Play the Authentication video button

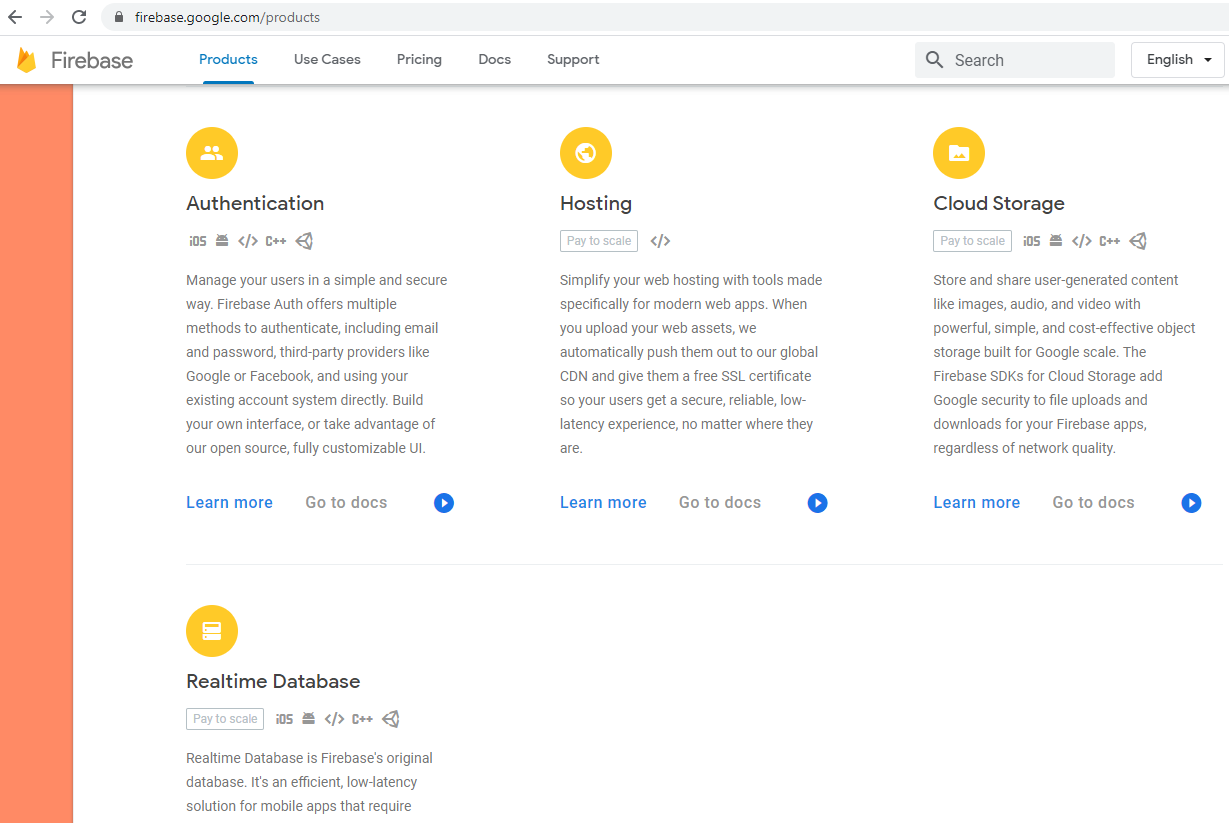(444, 503)
